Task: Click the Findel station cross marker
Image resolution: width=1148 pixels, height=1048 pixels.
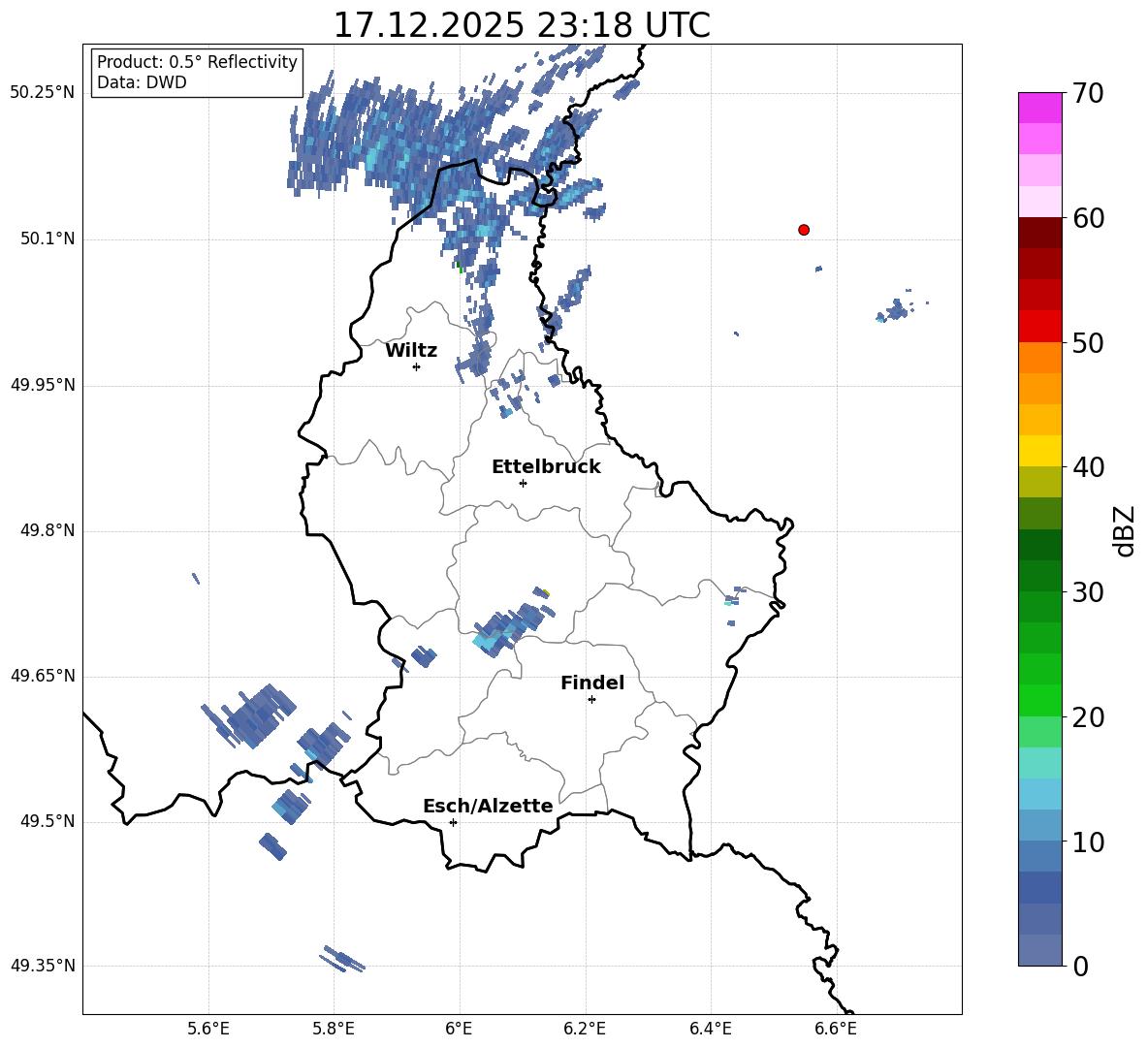Action: pyautogui.click(x=591, y=699)
